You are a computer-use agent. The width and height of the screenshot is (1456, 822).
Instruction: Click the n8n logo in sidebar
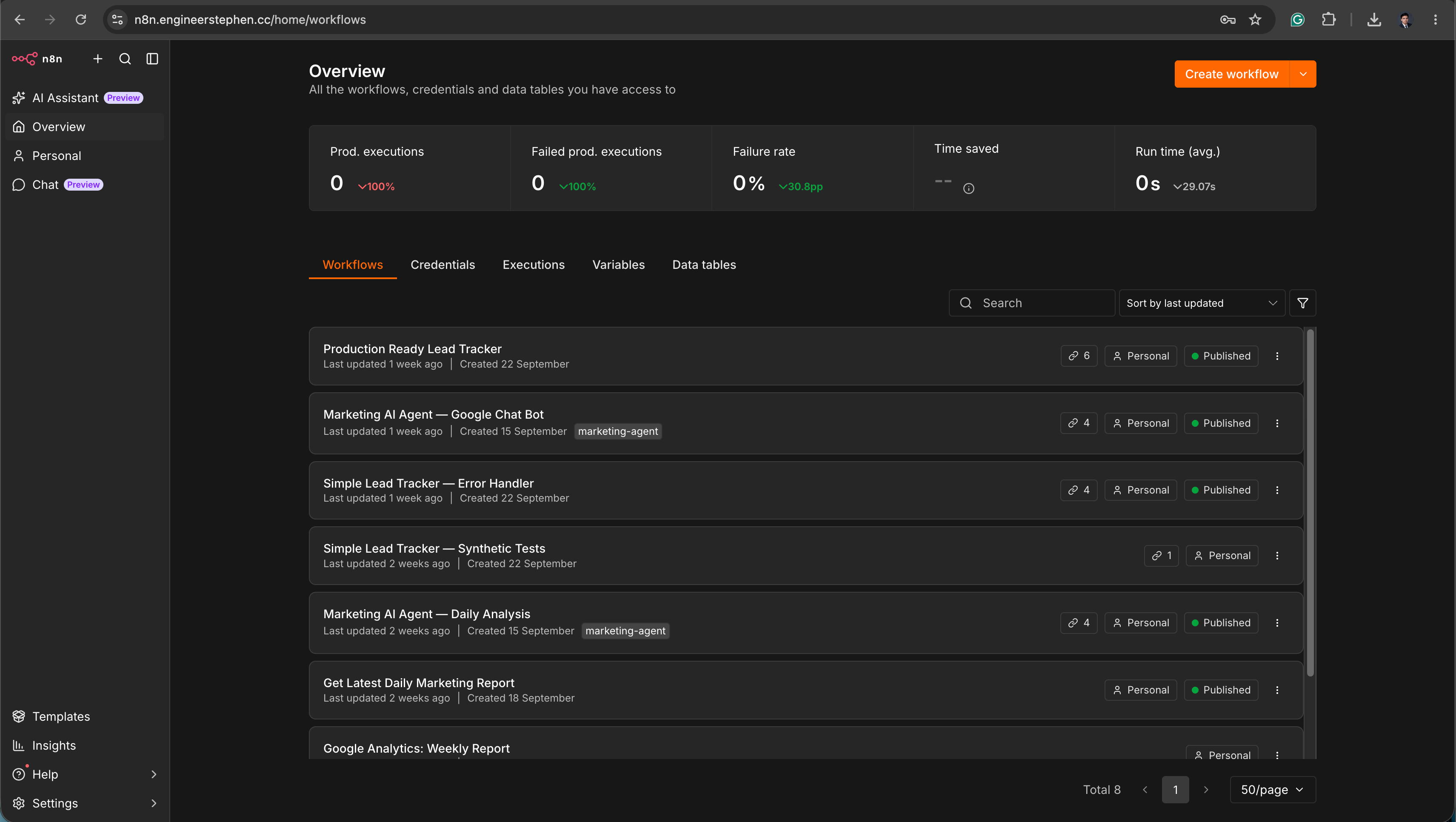click(37, 59)
